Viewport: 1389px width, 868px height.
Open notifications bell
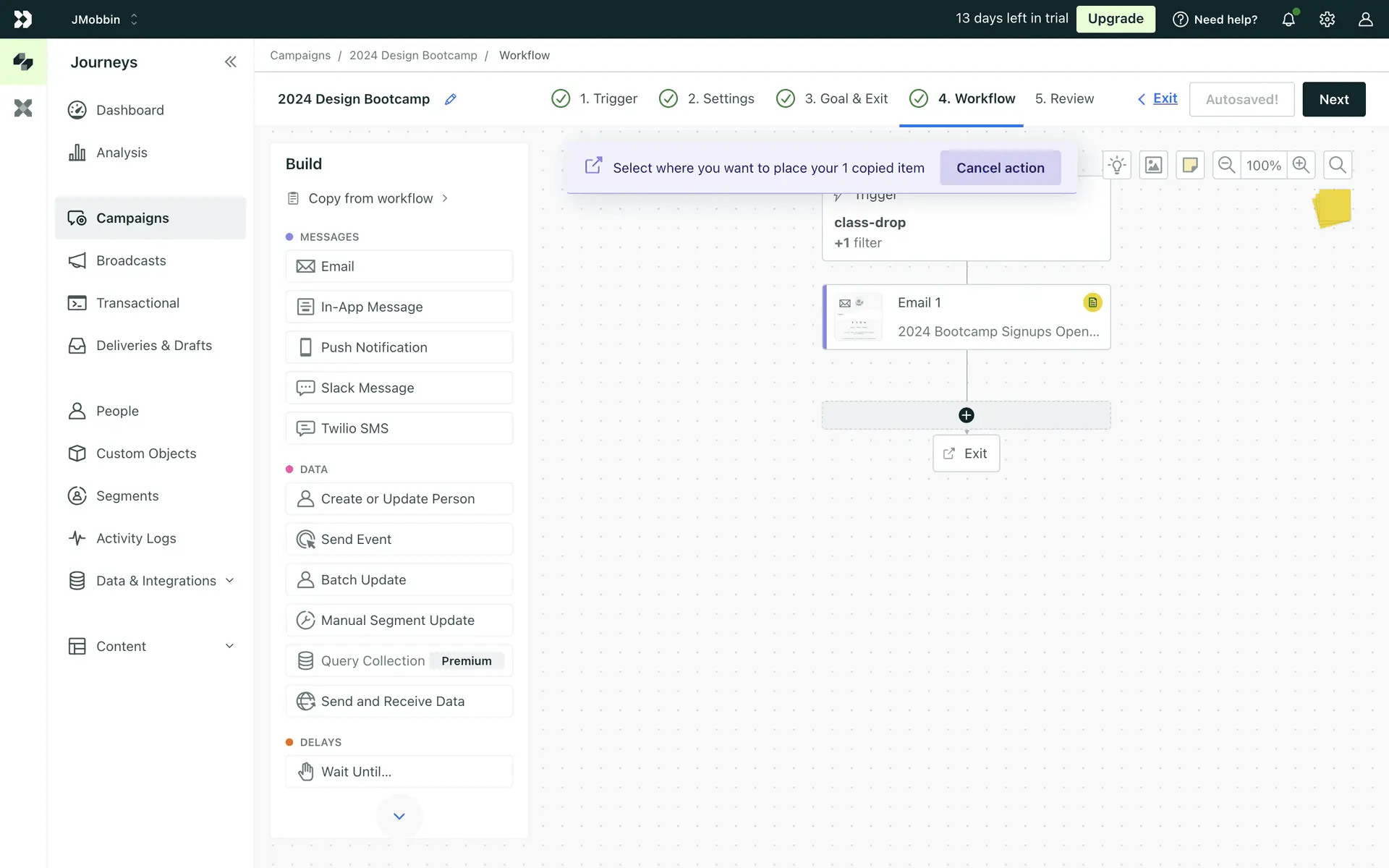coord(1288,20)
